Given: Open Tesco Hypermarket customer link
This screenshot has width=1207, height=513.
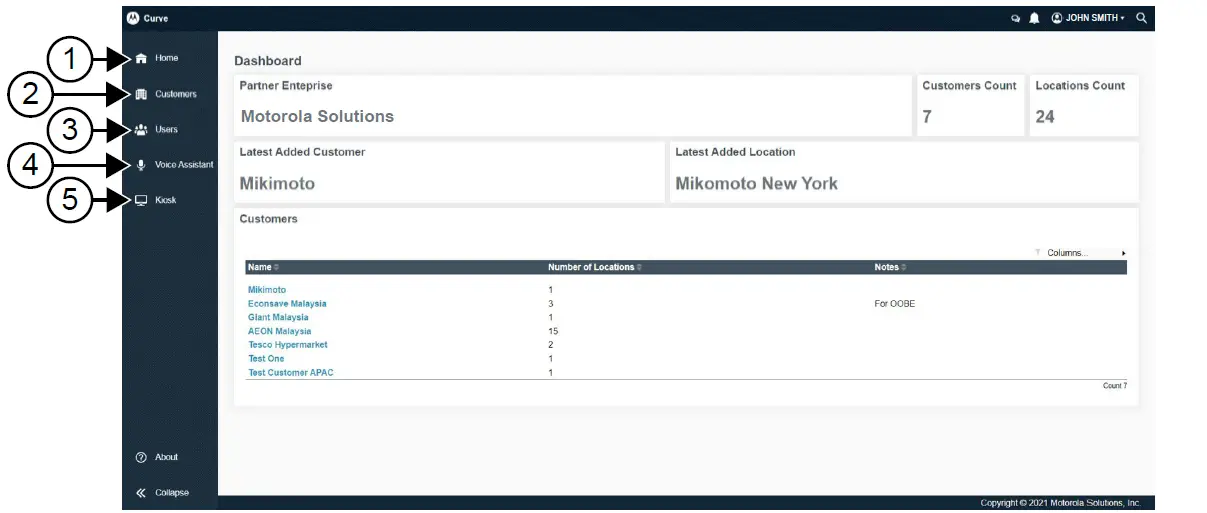Looking at the screenshot, I should click(x=288, y=345).
